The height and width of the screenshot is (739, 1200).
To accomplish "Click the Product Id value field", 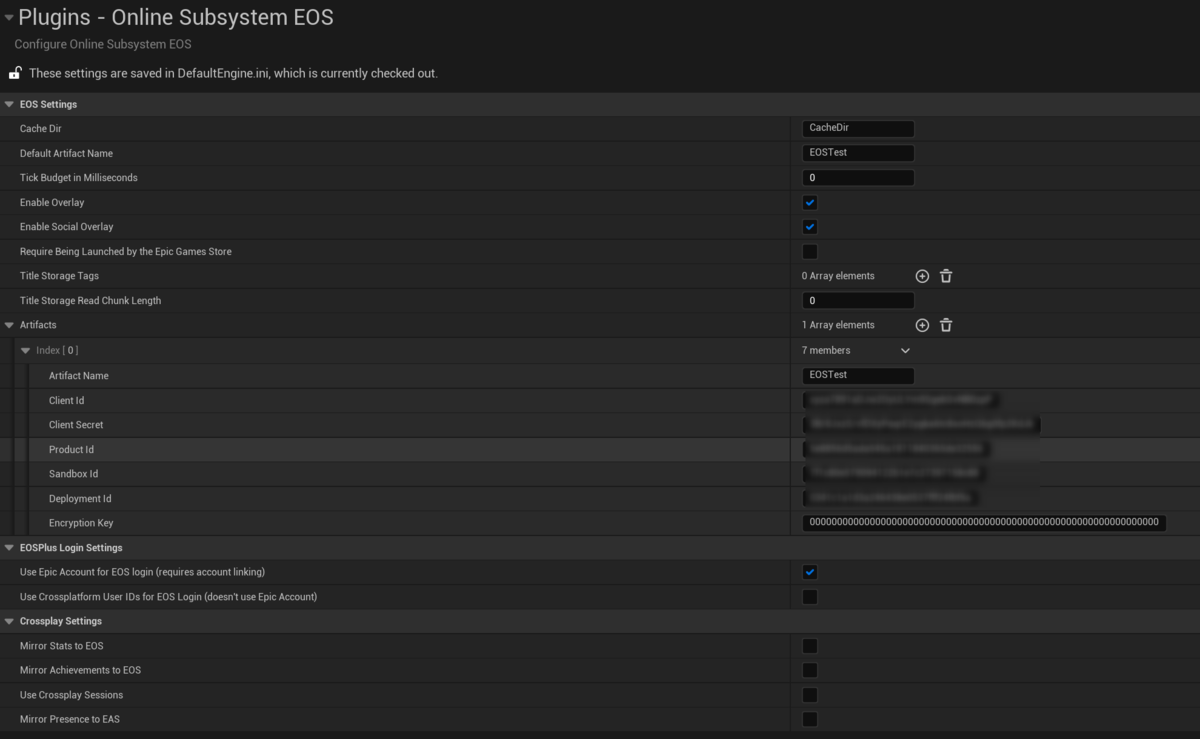I will [899, 450].
